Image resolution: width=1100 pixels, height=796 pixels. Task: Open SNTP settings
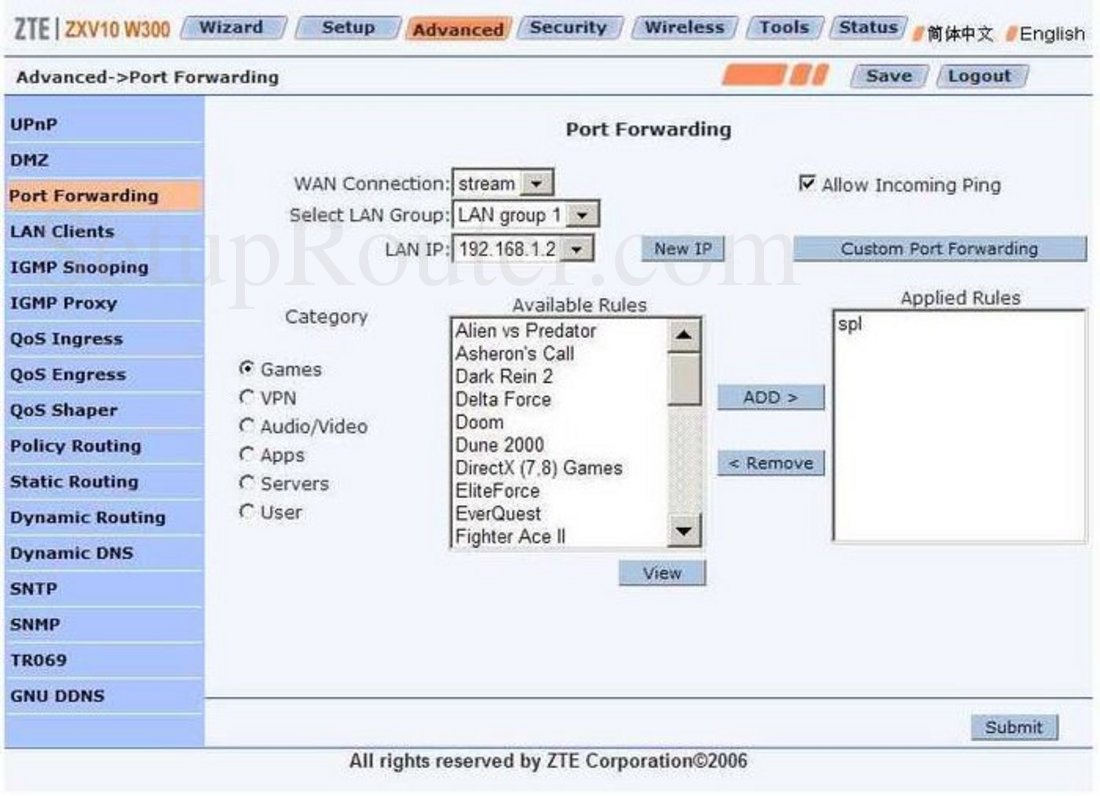pos(104,590)
